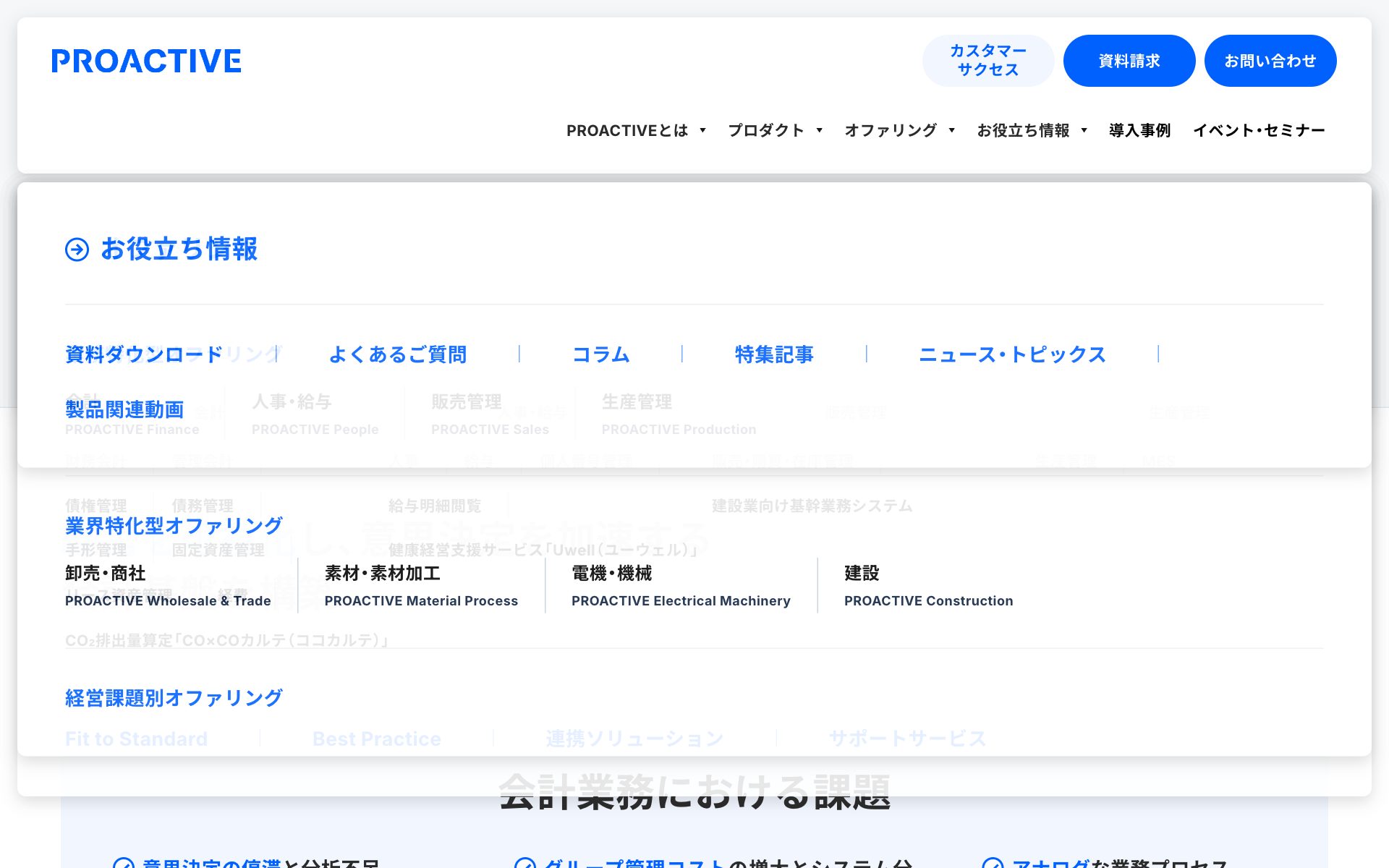Expand the プロダクト dropdown arrow
This screenshot has height=868, width=1389.
coord(820,130)
